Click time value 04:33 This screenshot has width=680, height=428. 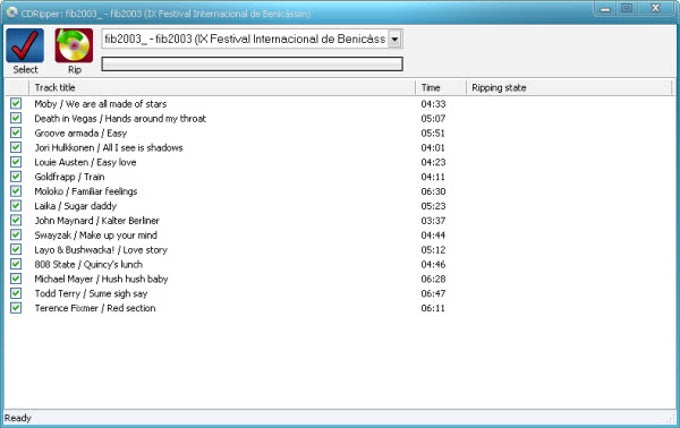point(433,104)
